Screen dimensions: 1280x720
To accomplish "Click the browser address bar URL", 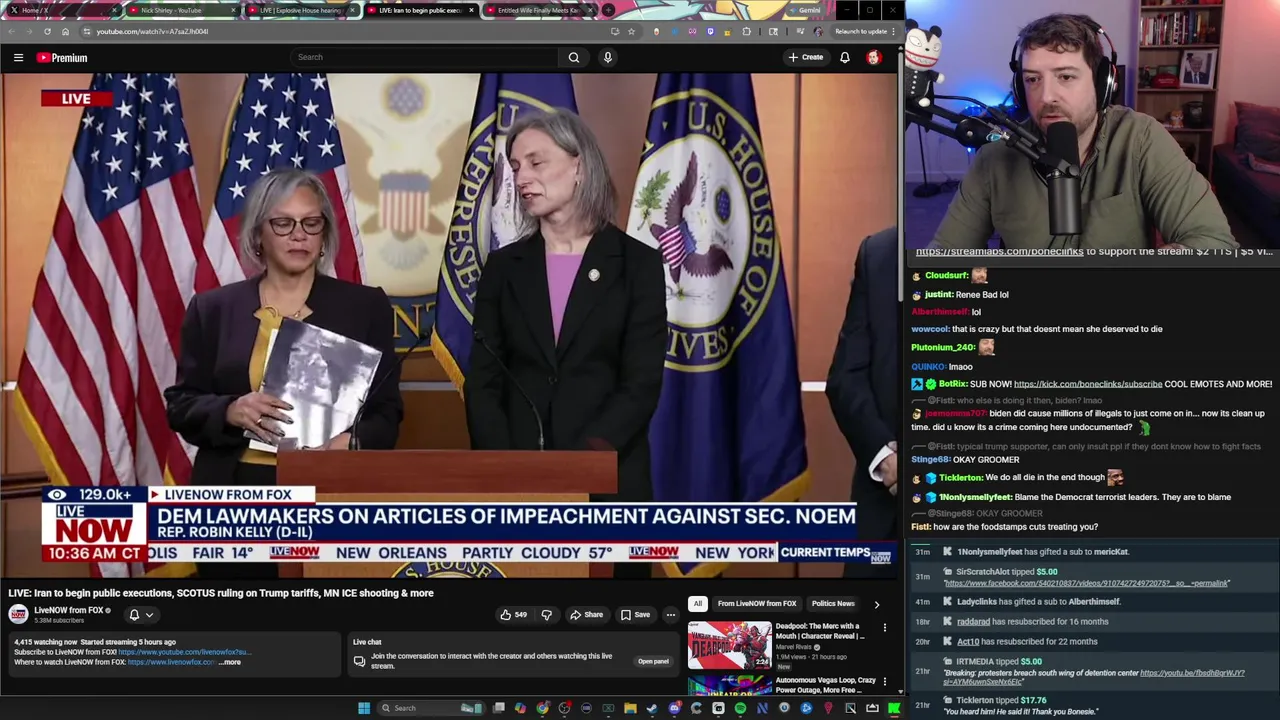I will tap(152, 31).
